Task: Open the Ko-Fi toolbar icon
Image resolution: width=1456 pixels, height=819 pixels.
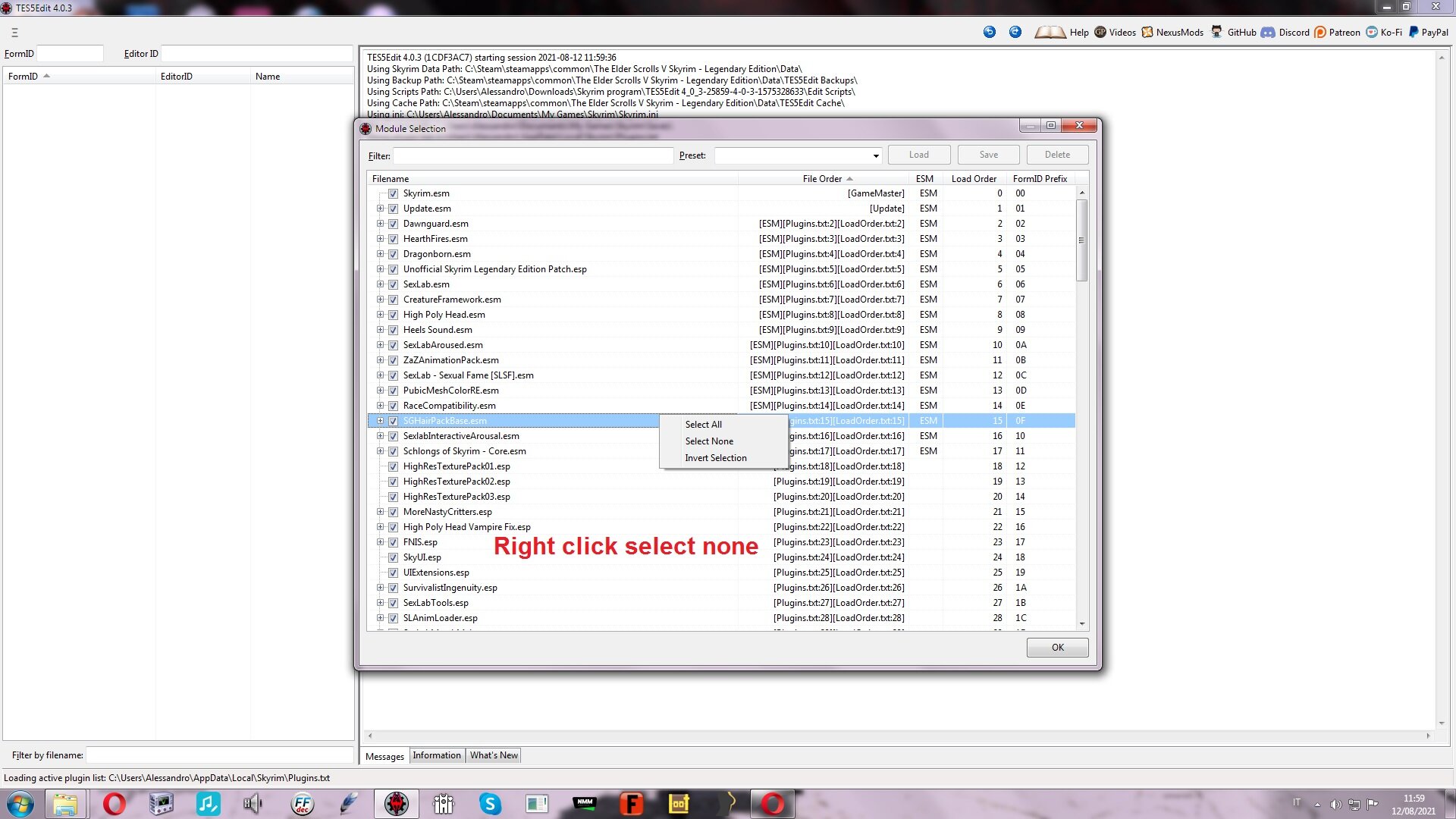Action: click(x=1372, y=32)
